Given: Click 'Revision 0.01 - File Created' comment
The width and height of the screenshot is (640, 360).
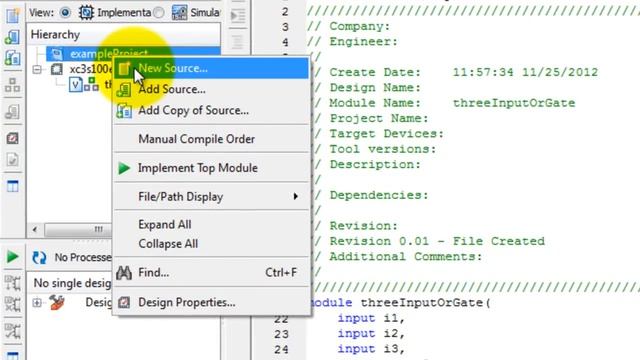Looking at the screenshot, I should coord(437,241).
